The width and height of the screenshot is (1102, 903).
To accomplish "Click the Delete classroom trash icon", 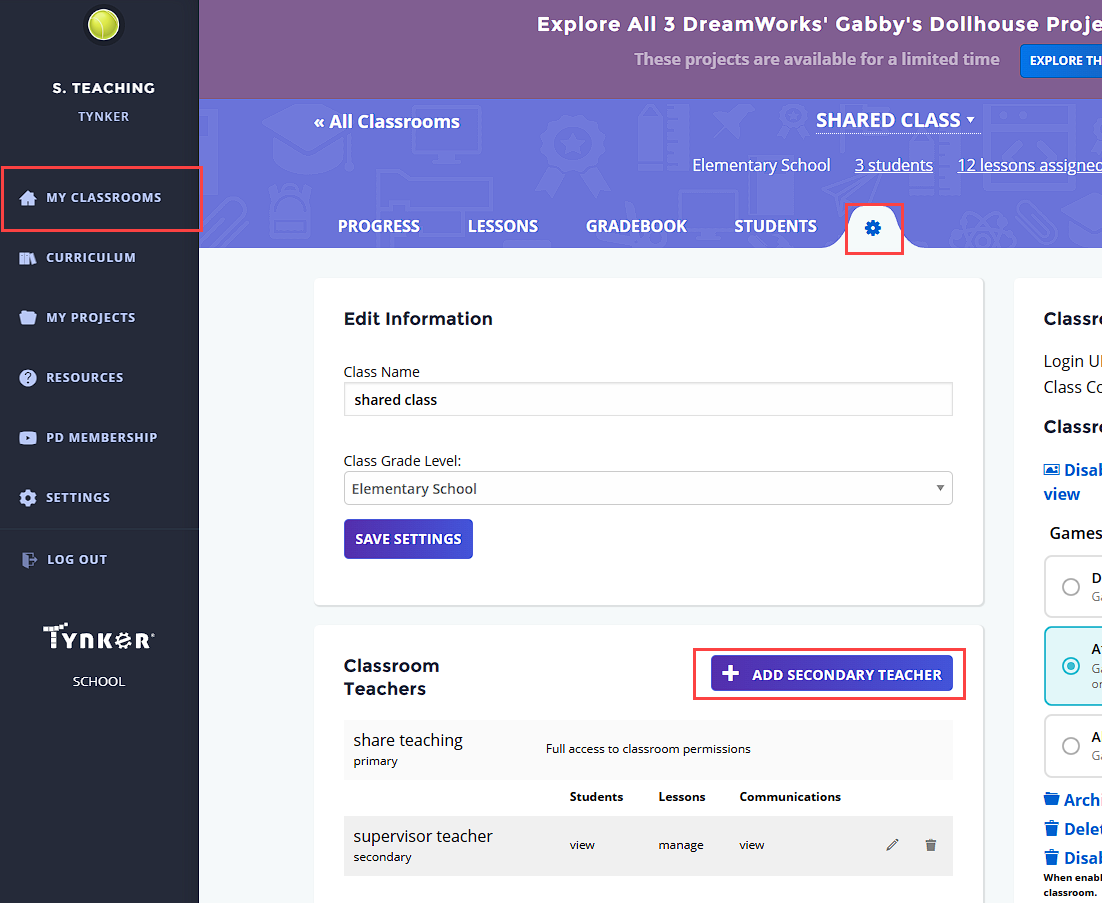I will pos(1051,829).
